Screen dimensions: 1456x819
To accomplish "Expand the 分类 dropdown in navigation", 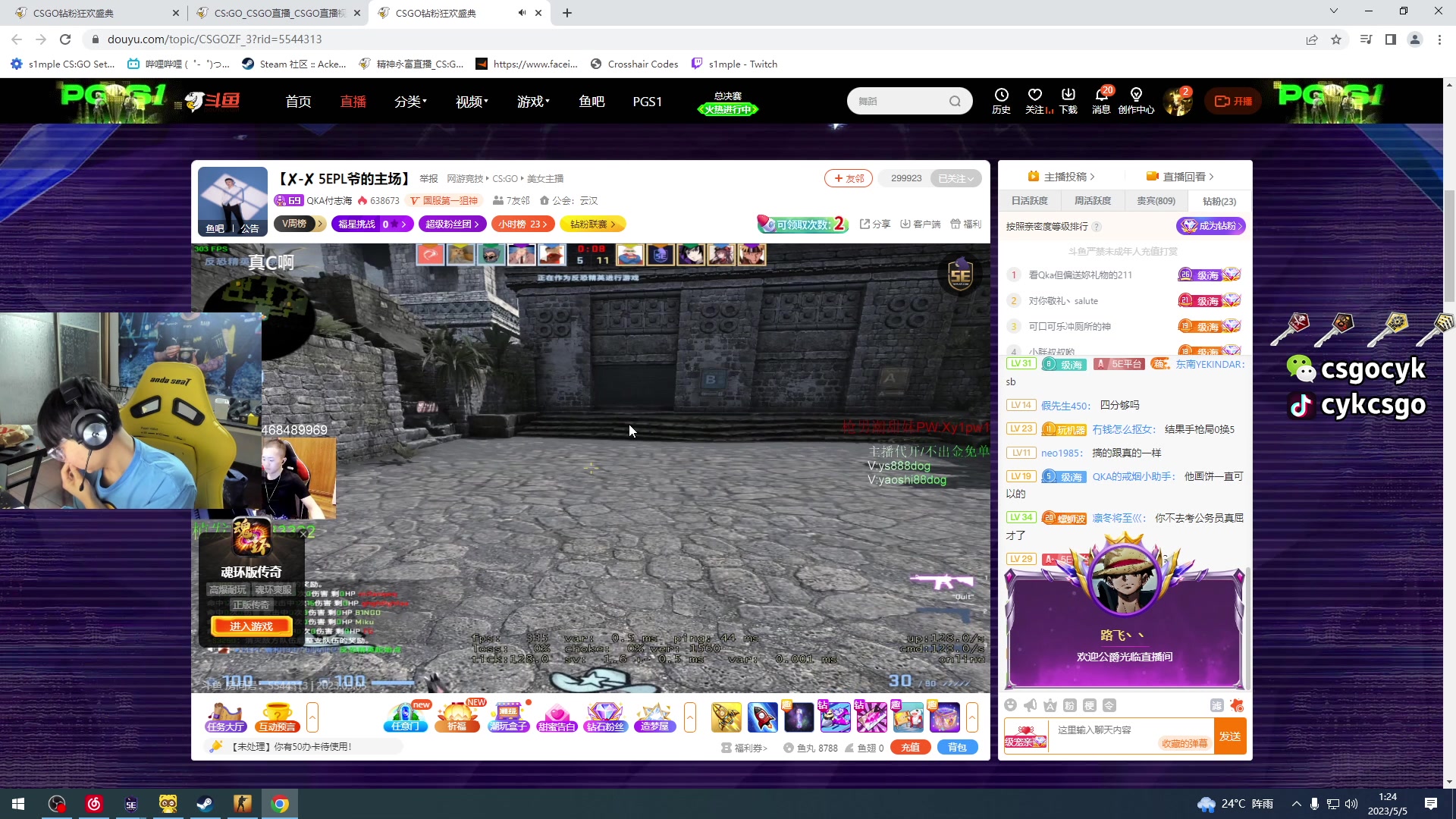I will (x=410, y=101).
